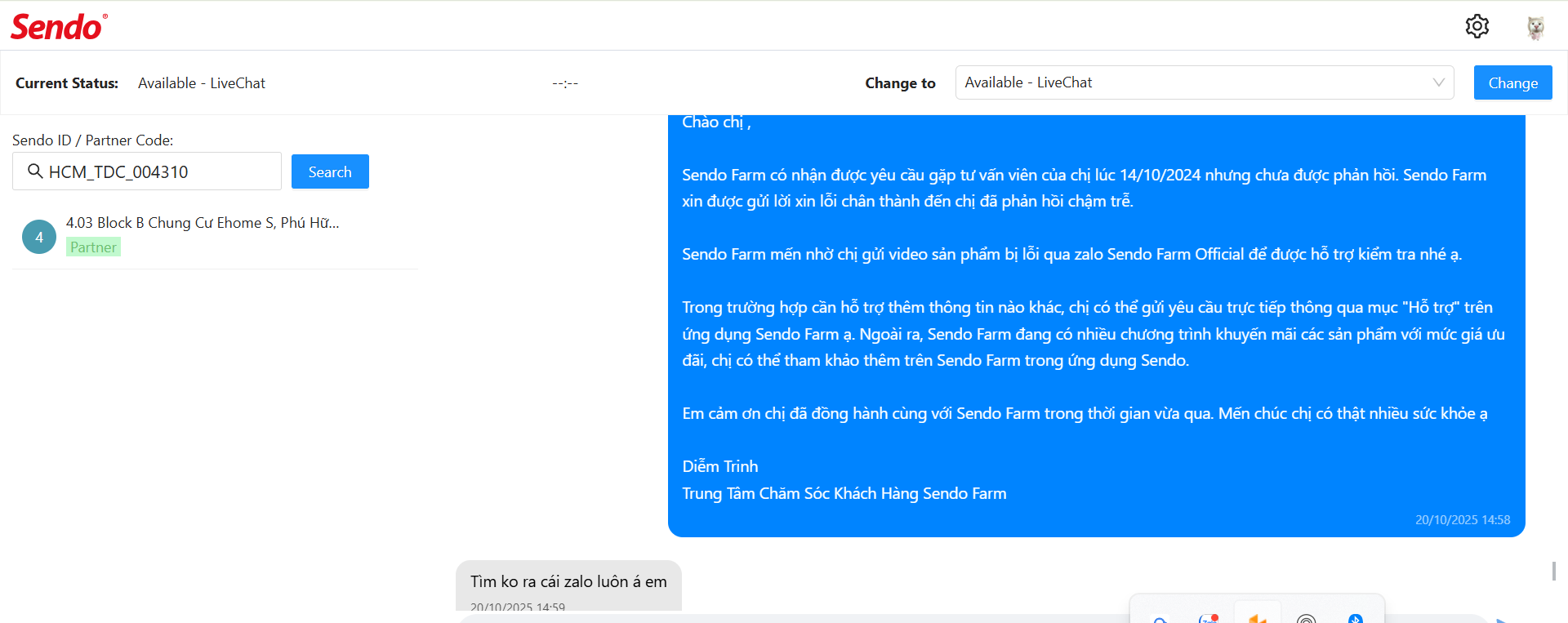This screenshot has height=623, width=1568.
Task: Click the blue Change button
Action: point(1512,82)
